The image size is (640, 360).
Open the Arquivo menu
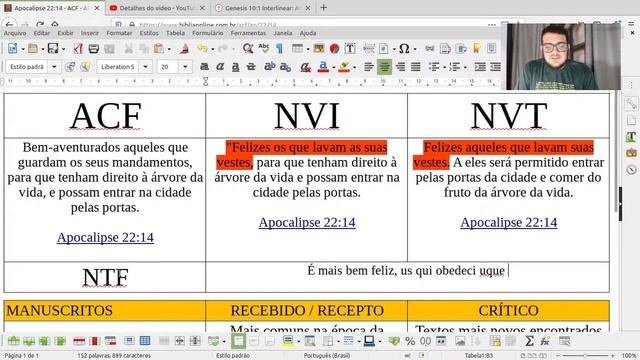click(x=15, y=33)
